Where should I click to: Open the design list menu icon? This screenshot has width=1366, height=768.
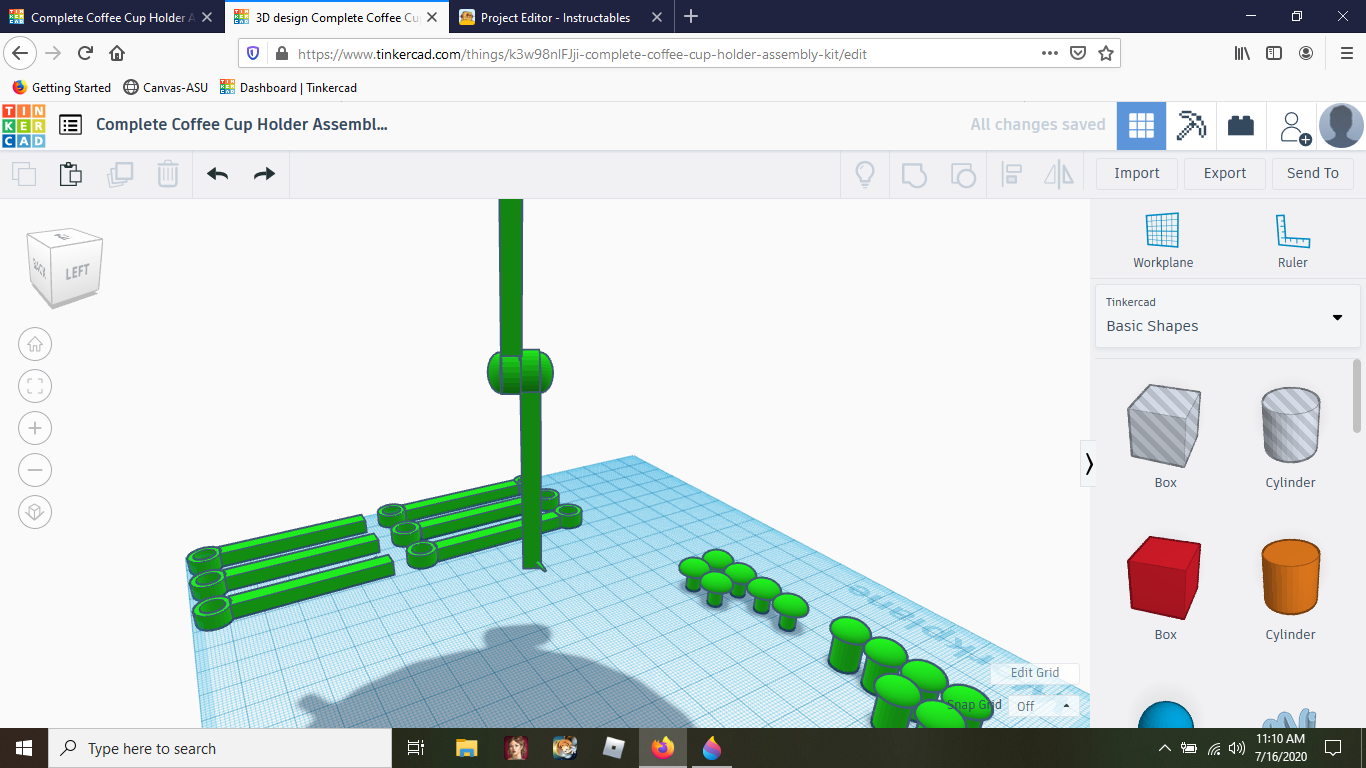70,125
